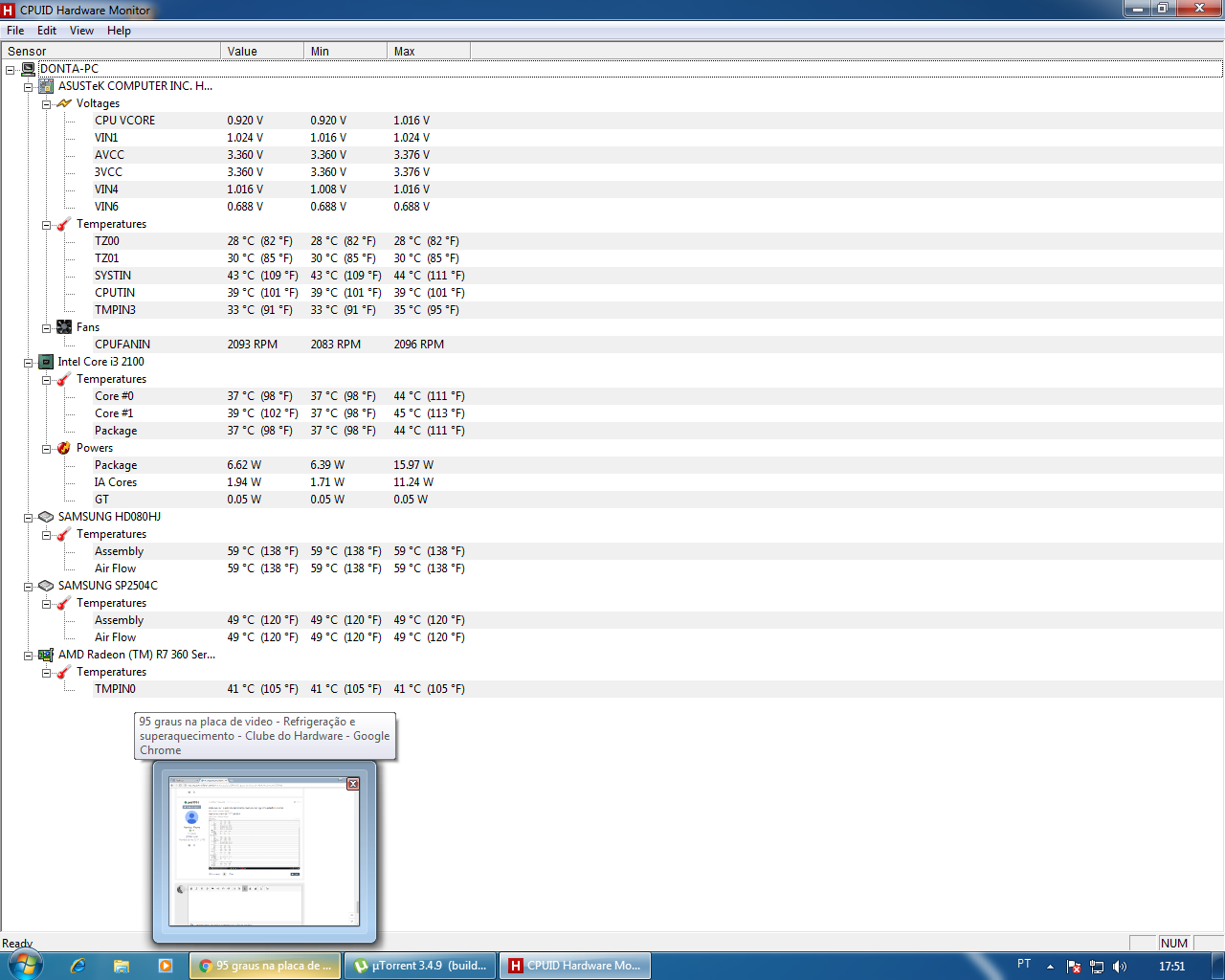This screenshot has height=980, width=1225.
Task: Click the SAMSUNG SP2504C drive icon
Action: (45, 586)
